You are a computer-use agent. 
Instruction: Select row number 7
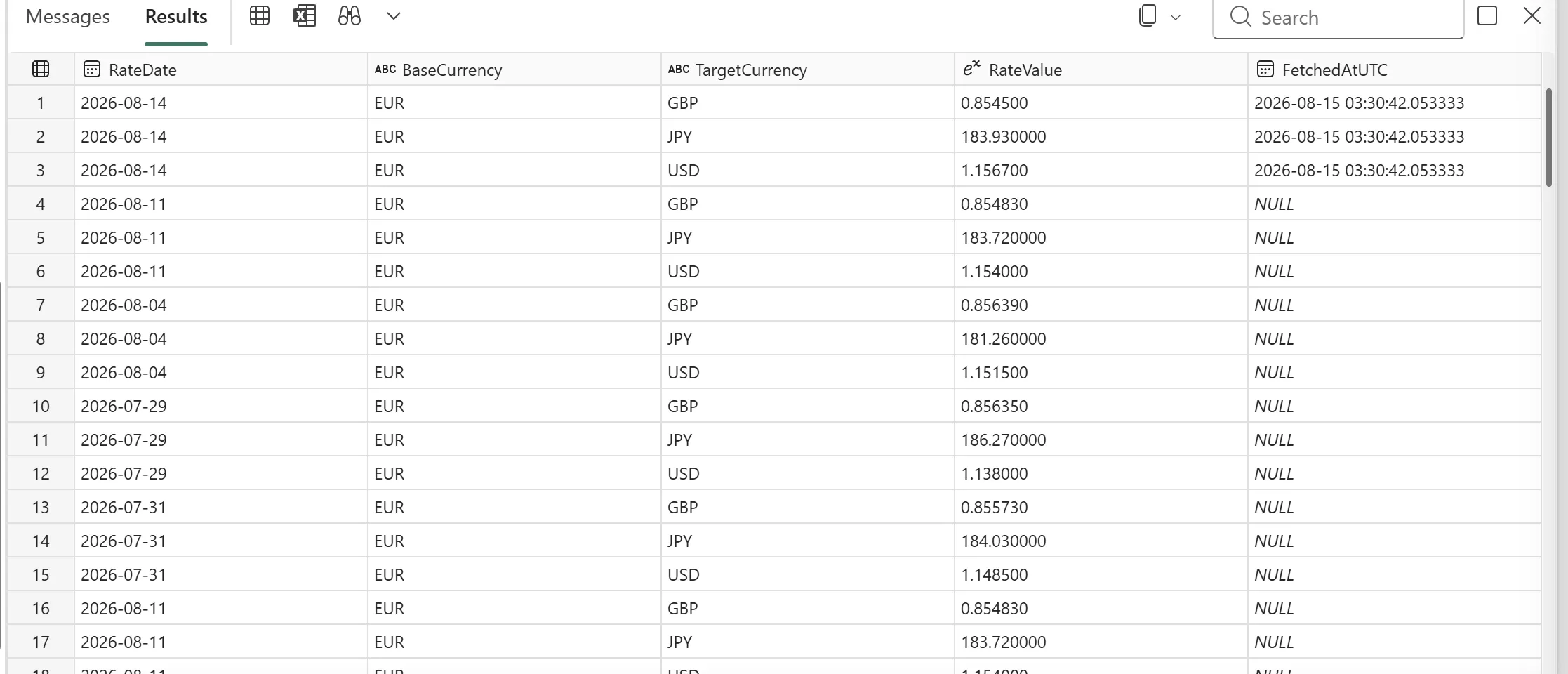[x=41, y=305]
